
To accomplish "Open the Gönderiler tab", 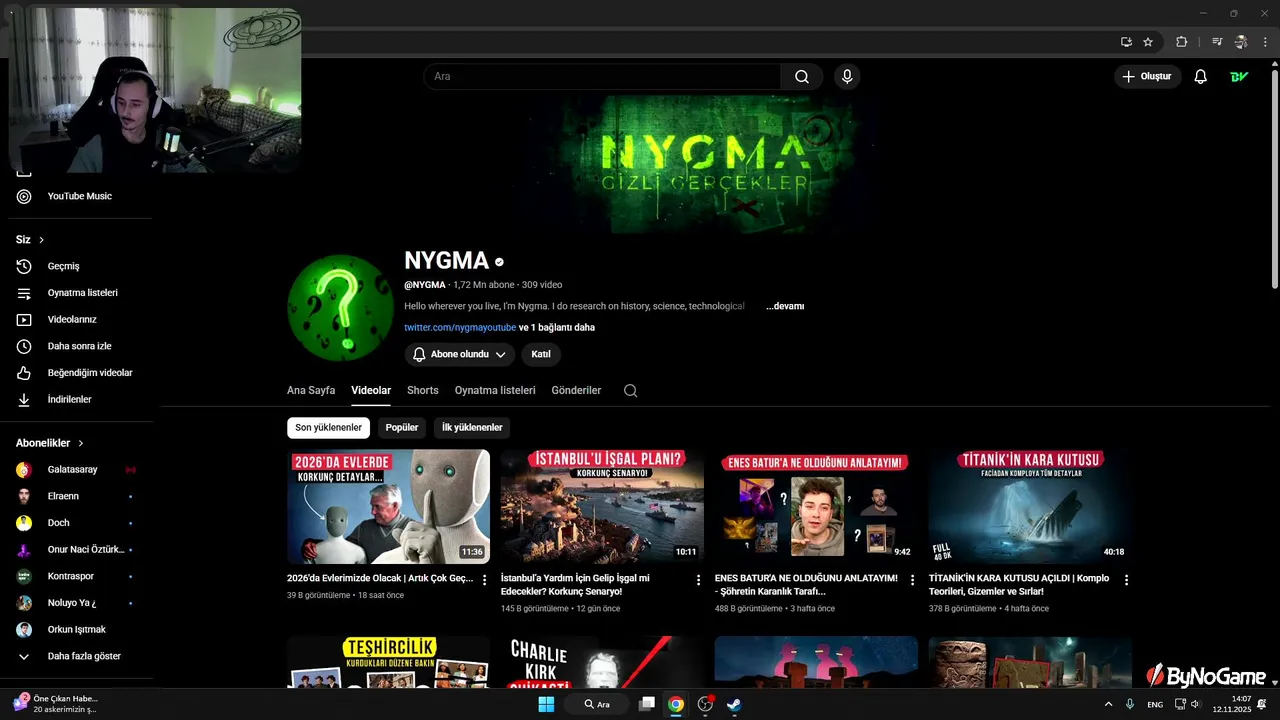I will pyautogui.click(x=576, y=391).
